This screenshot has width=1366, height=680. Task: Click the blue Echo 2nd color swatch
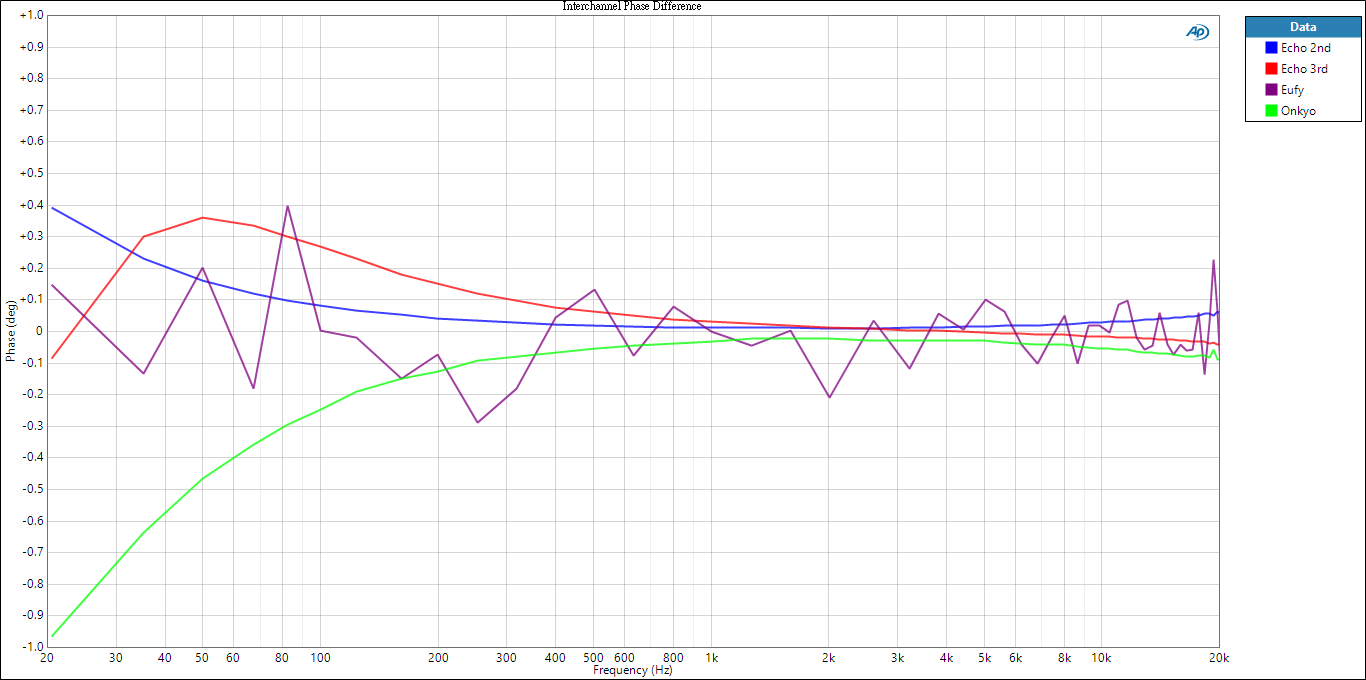click(1271, 48)
